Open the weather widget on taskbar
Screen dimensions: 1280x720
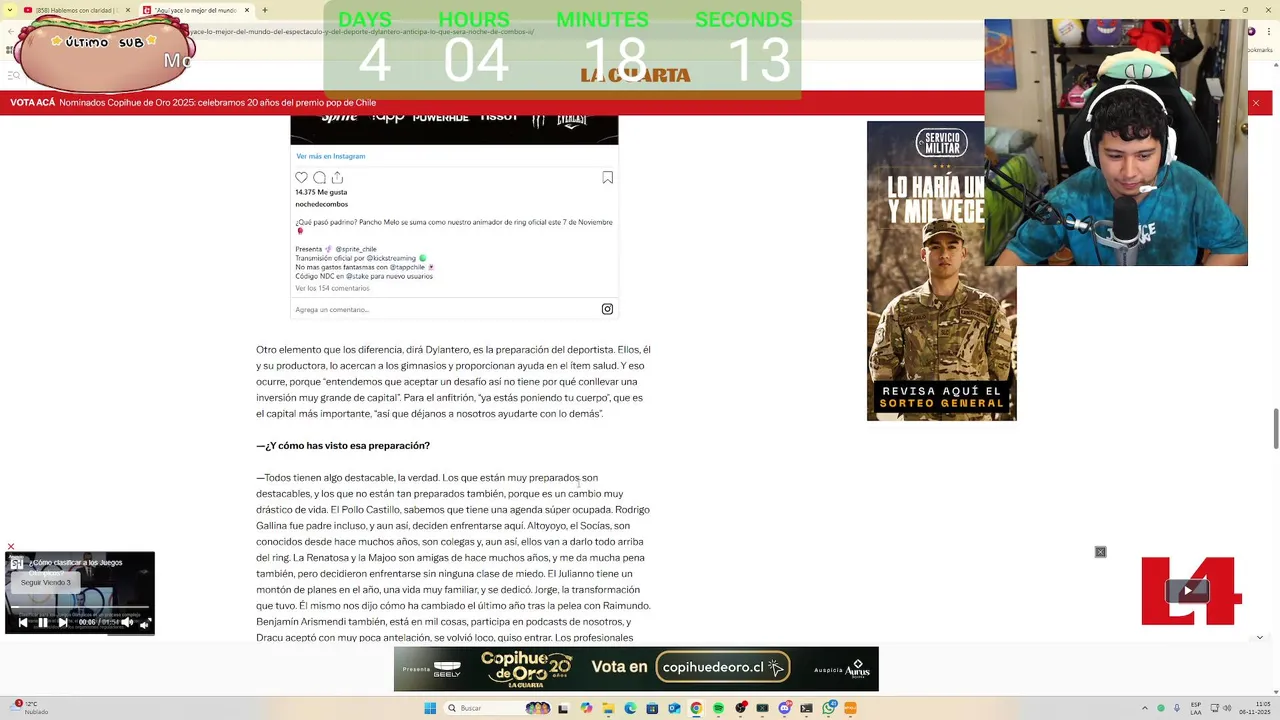(30, 708)
